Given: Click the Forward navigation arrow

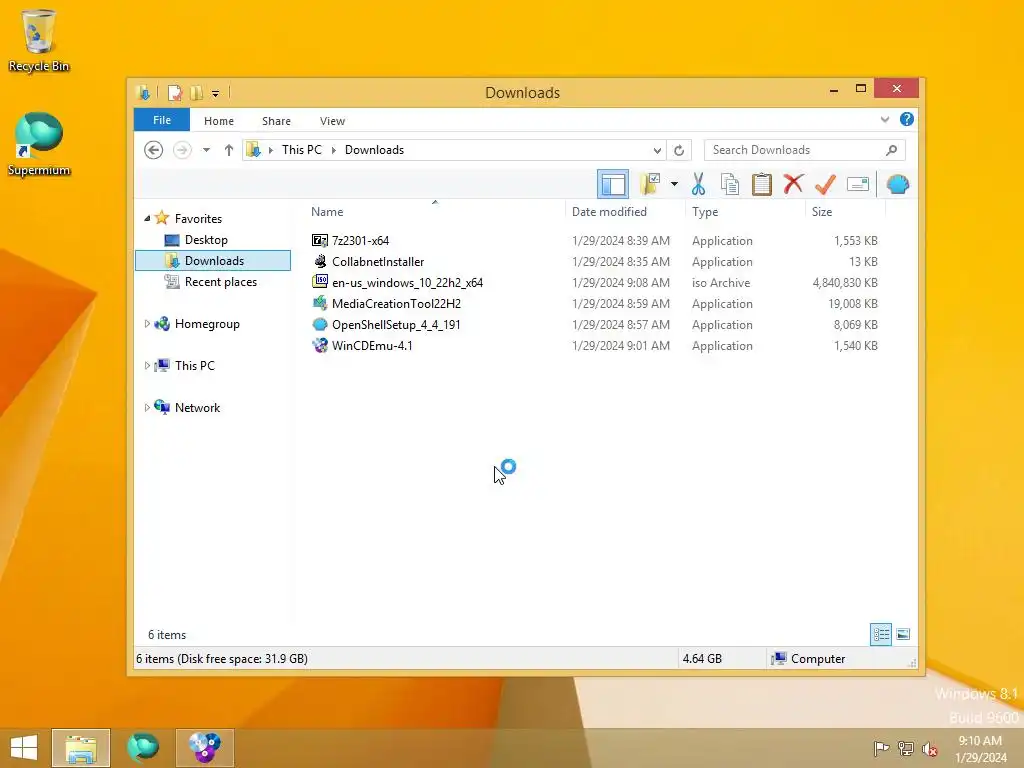Looking at the screenshot, I should (182, 150).
